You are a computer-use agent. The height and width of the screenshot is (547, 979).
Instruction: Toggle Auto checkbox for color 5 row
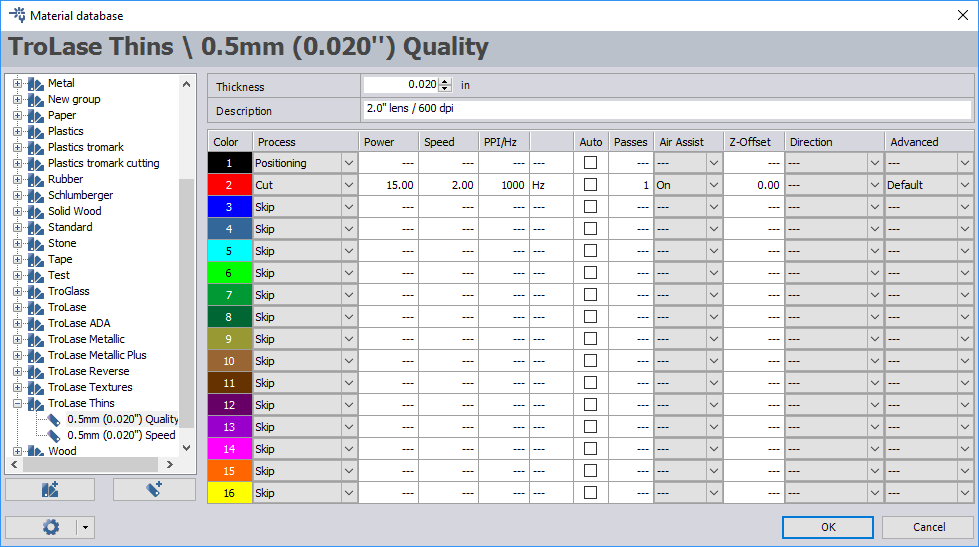pyautogui.click(x=590, y=251)
